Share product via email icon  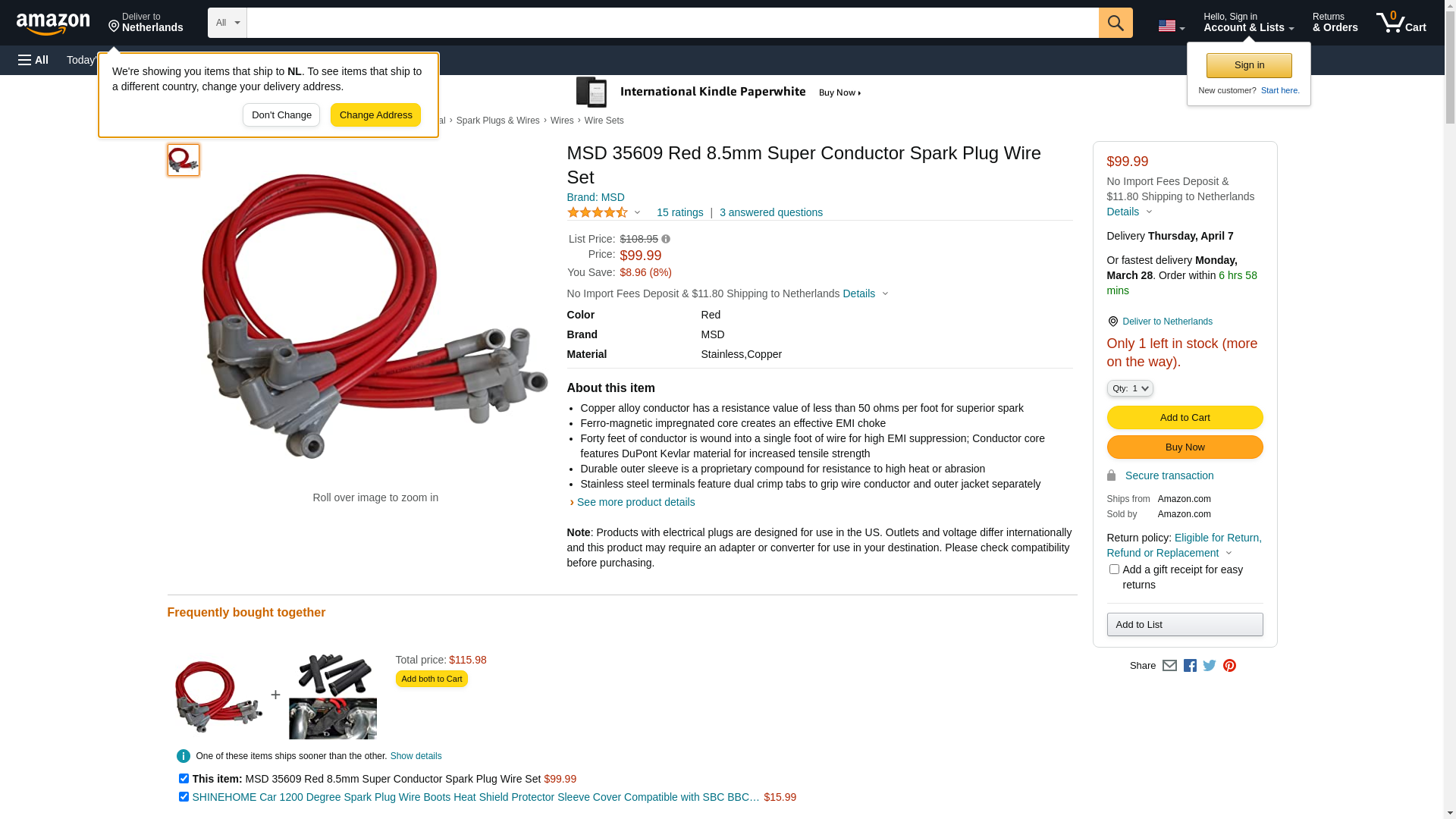point(1169,665)
